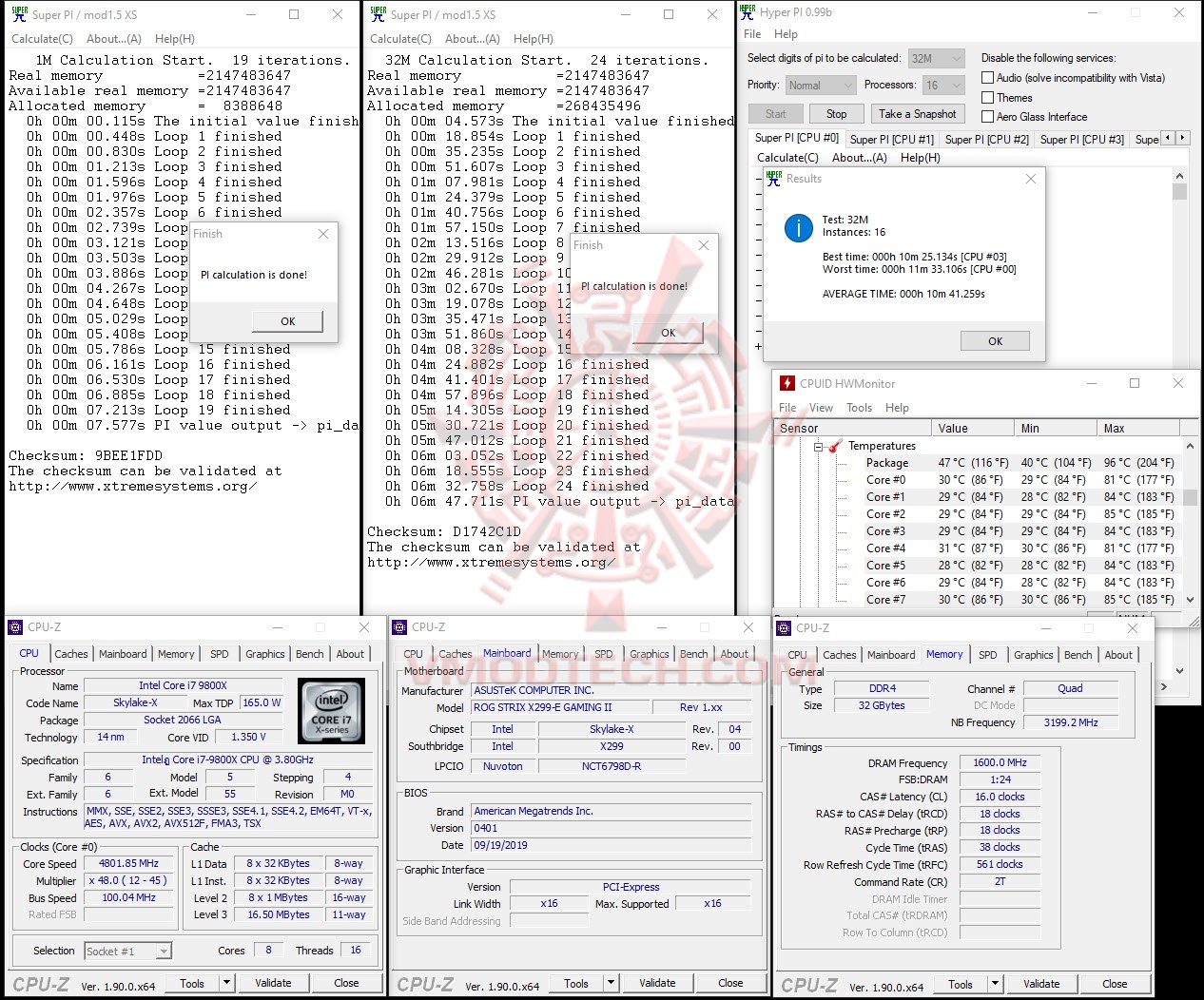
Task: Open Tools dropdown arrow in CPU tab CPU-Z
Action: 224,983
